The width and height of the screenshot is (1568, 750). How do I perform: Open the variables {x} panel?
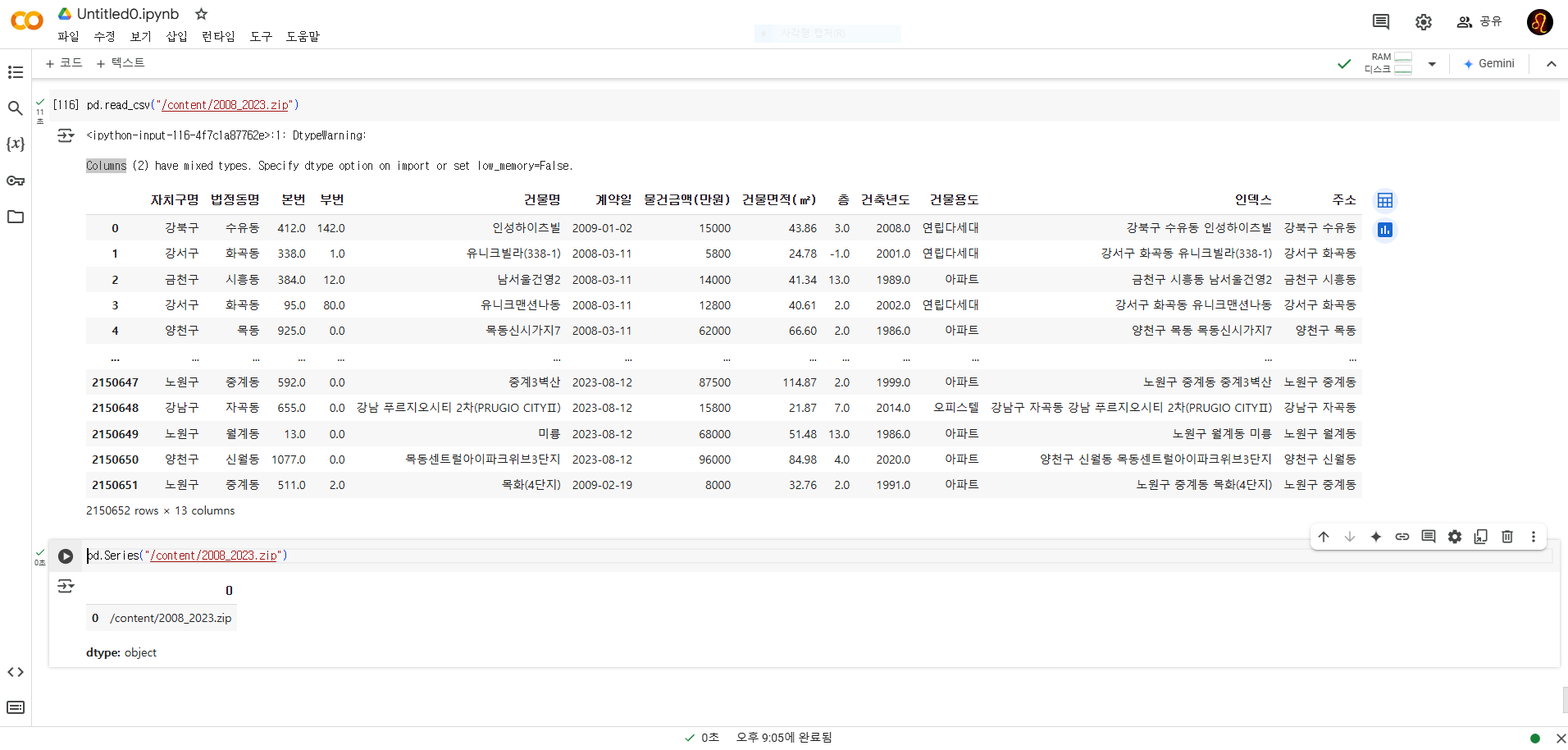[16, 144]
